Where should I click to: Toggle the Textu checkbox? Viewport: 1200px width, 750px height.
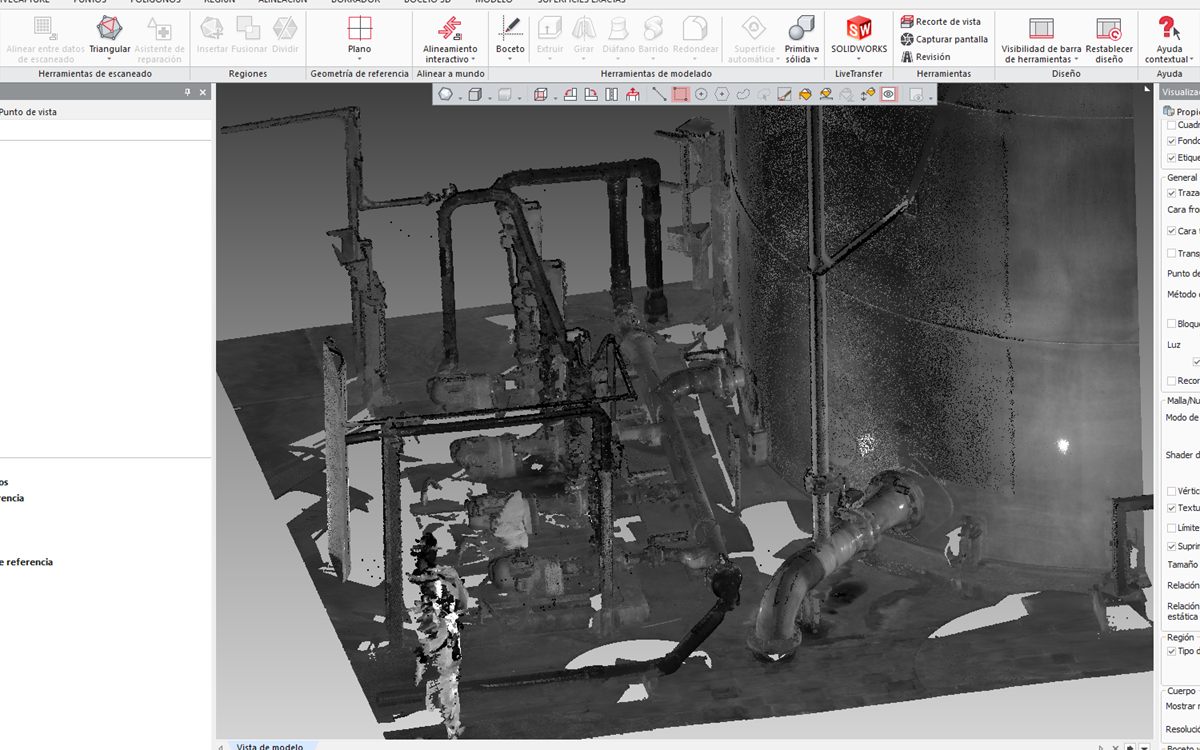pyautogui.click(x=1172, y=508)
